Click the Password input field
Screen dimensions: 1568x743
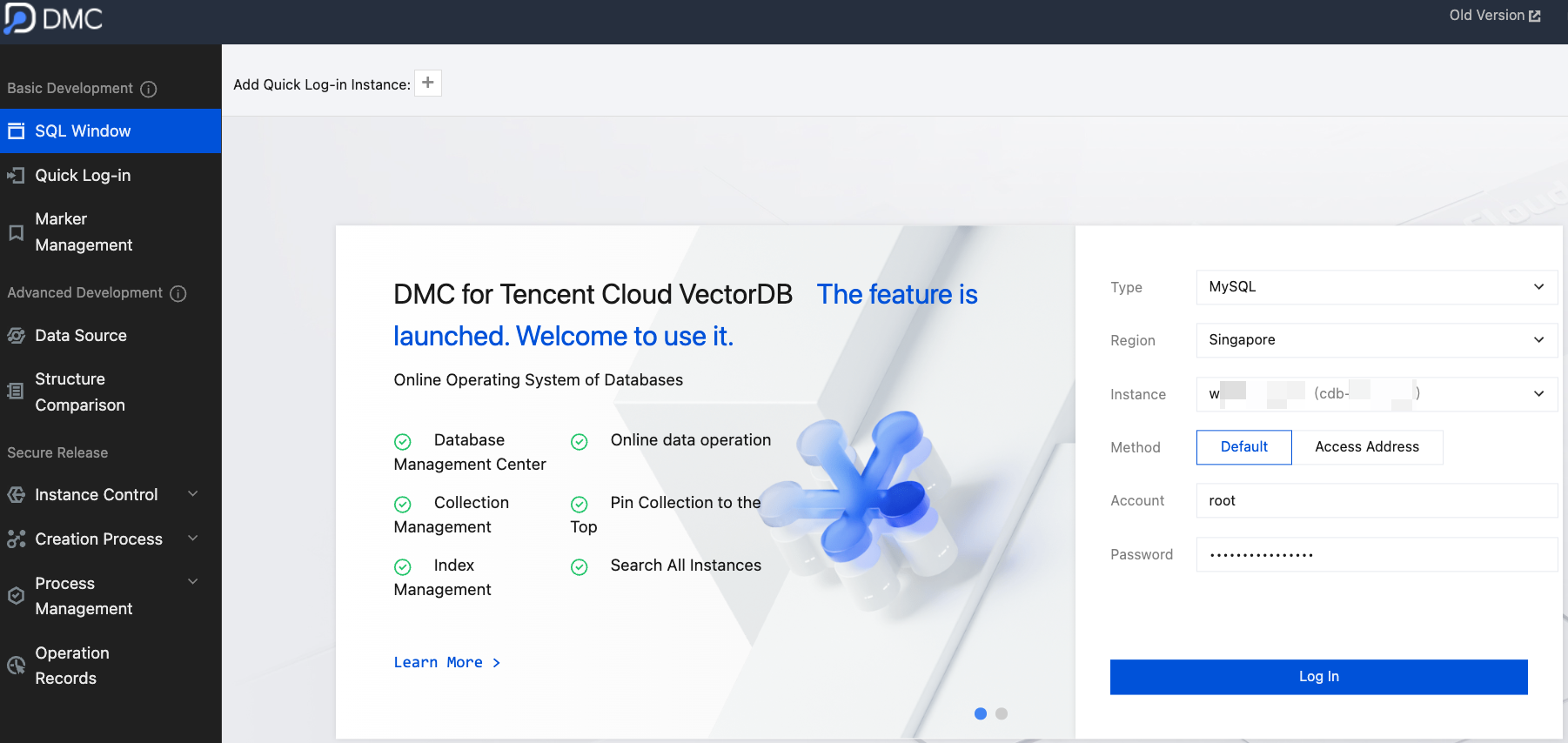[1377, 554]
